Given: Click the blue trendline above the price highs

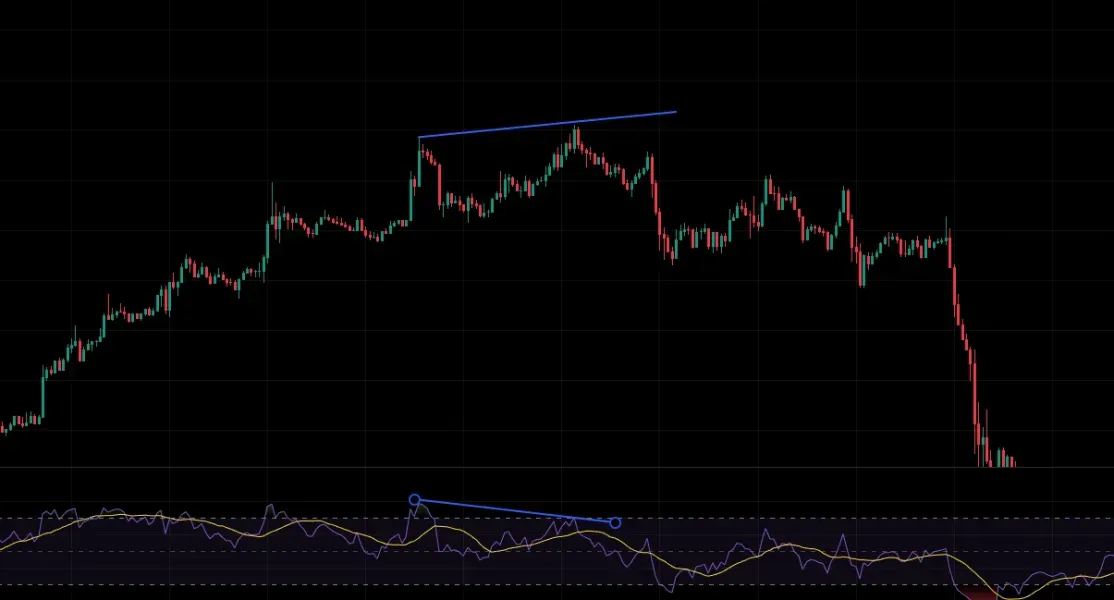Looking at the screenshot, I should [x=547, y=124].
